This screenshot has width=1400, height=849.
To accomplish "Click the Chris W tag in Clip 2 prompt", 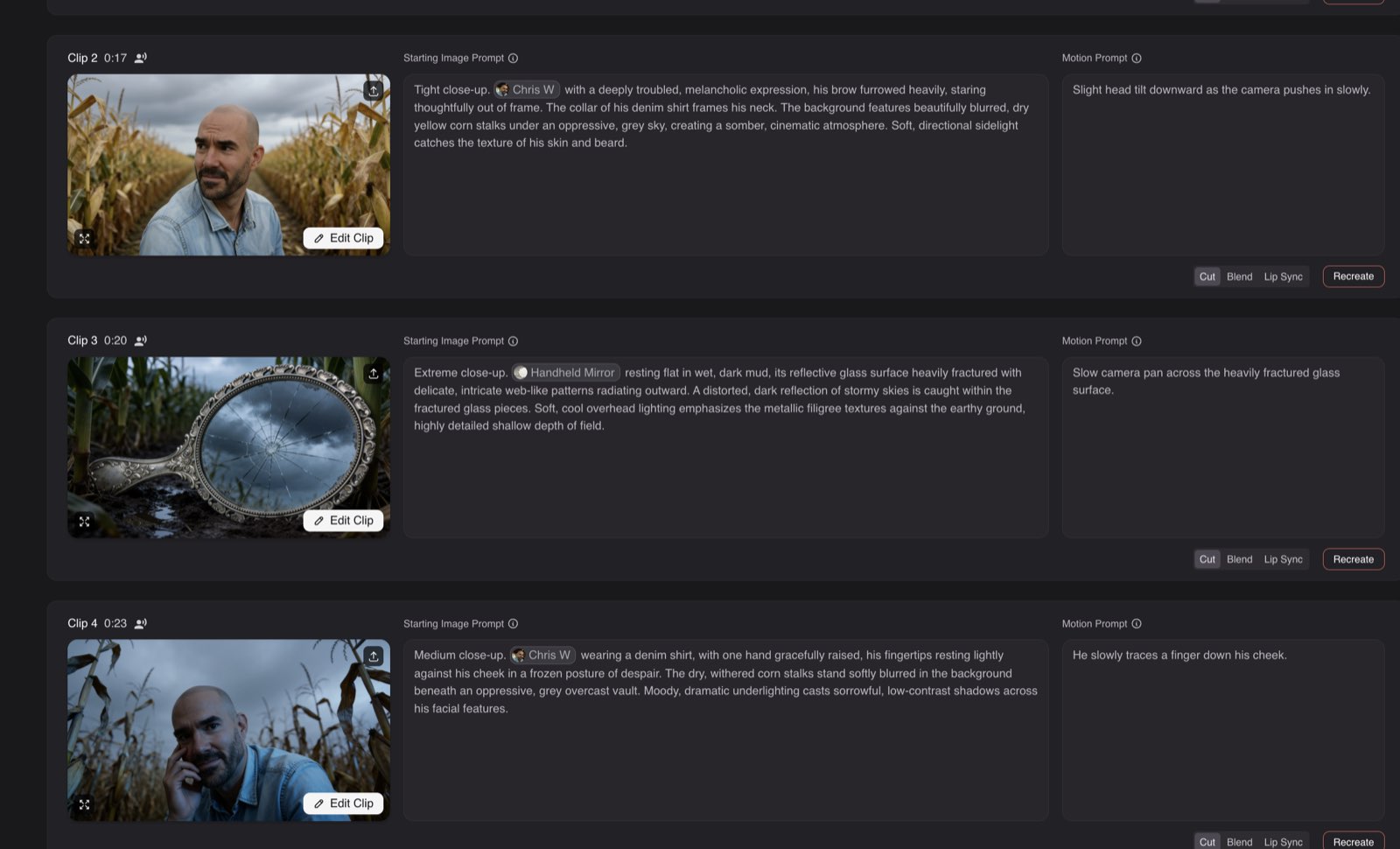I will (526, 89).
